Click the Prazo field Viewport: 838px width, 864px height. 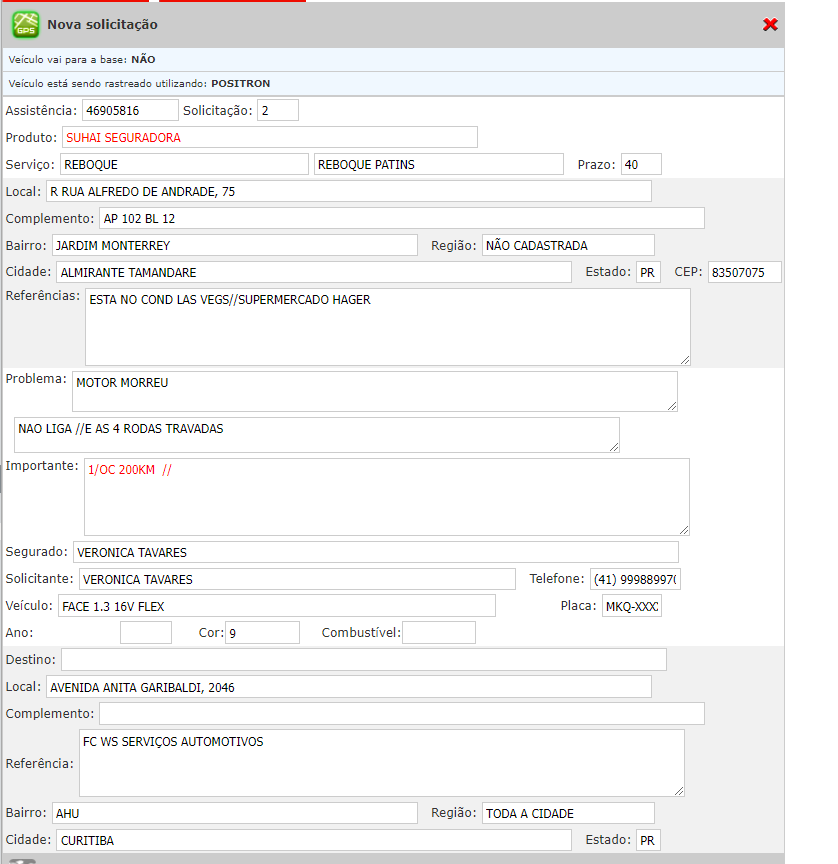tap(641, 164)
